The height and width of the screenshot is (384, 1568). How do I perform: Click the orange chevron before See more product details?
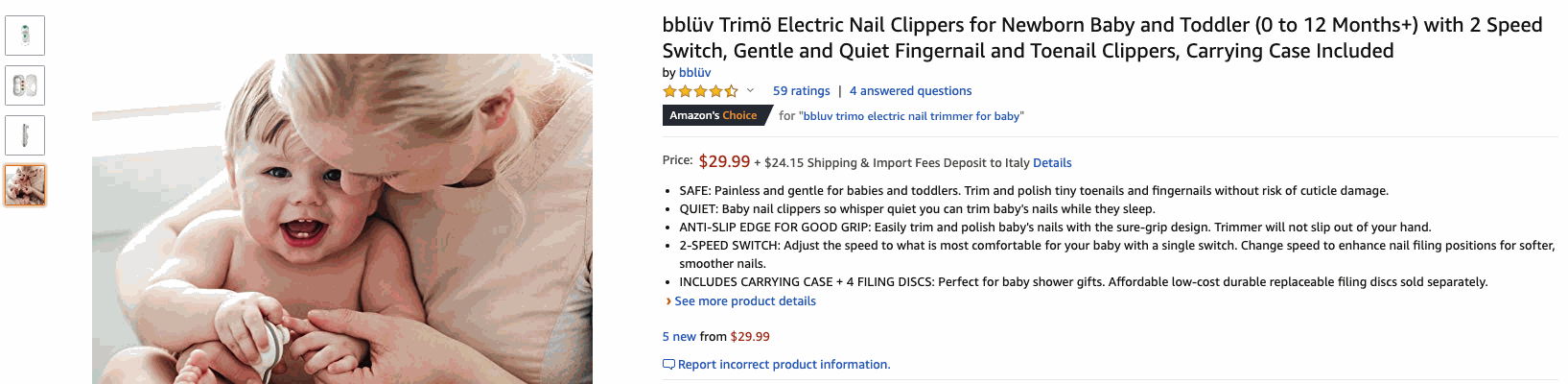click(x=668, y=301)
